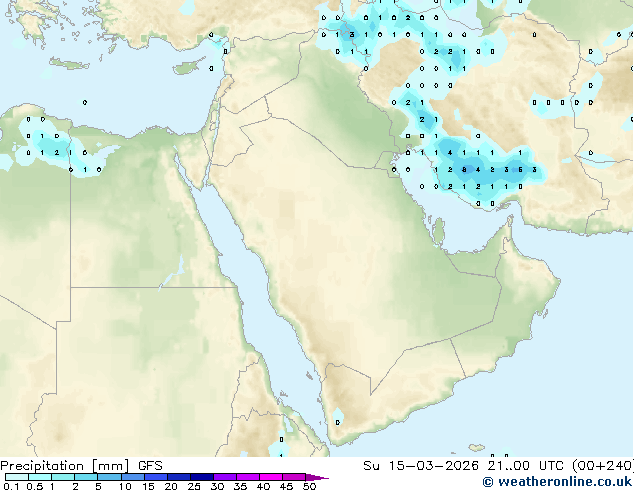Choose the 15–20 mm legend swatch

155,477
